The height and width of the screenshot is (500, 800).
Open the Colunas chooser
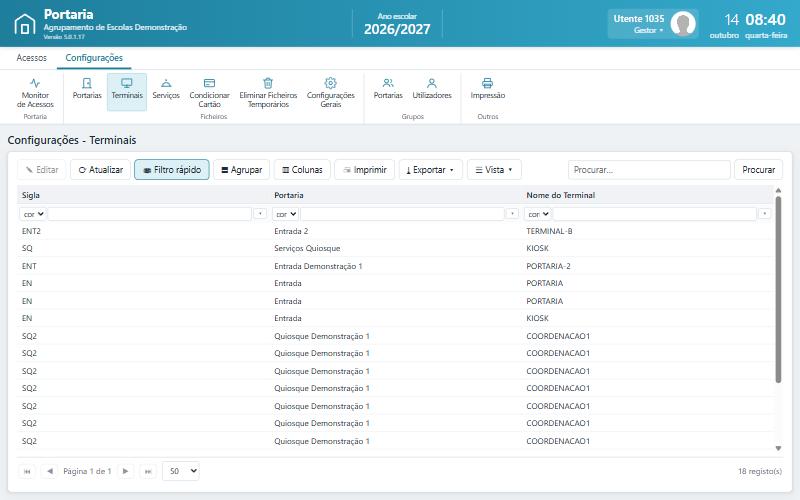[x=302, y=169]
